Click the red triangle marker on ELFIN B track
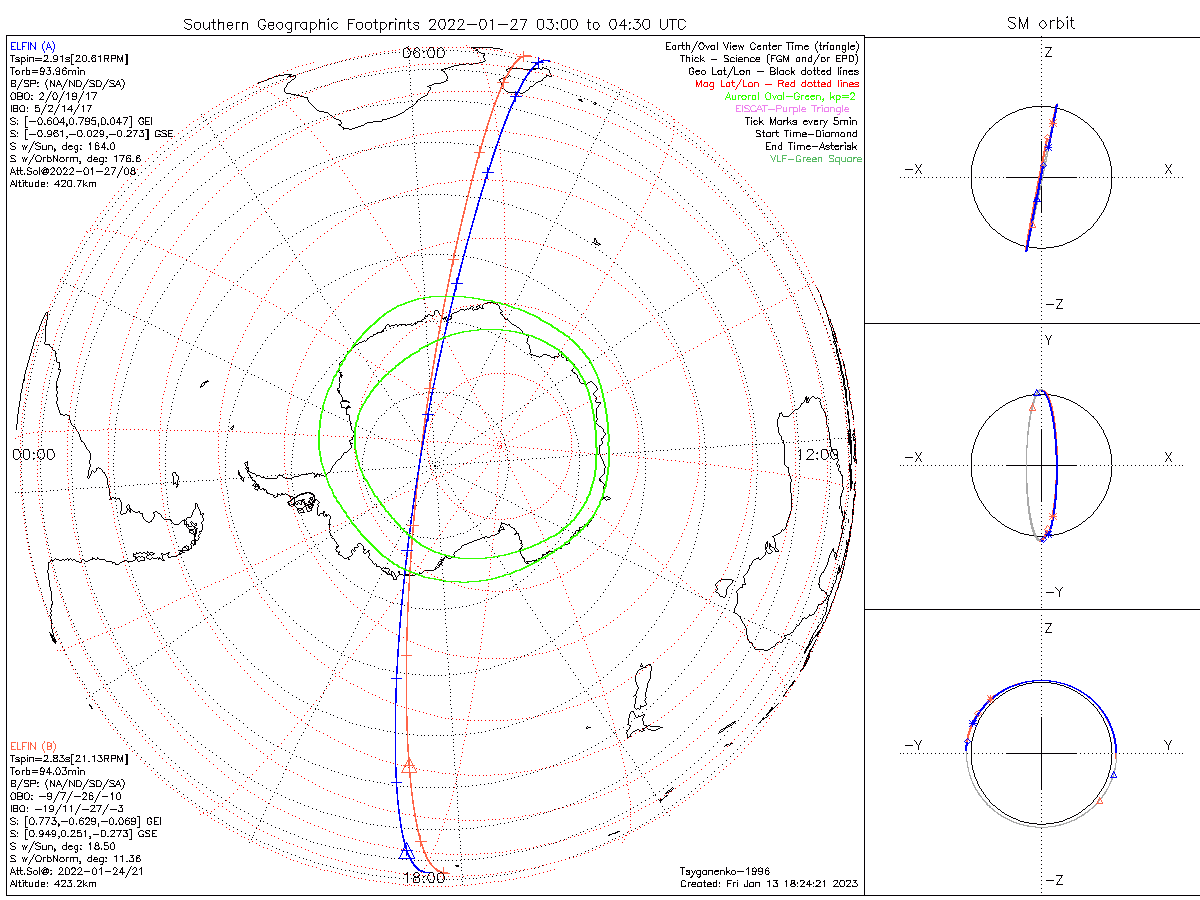The width and height of the screenshot is (1200, 900). (409, 766)
